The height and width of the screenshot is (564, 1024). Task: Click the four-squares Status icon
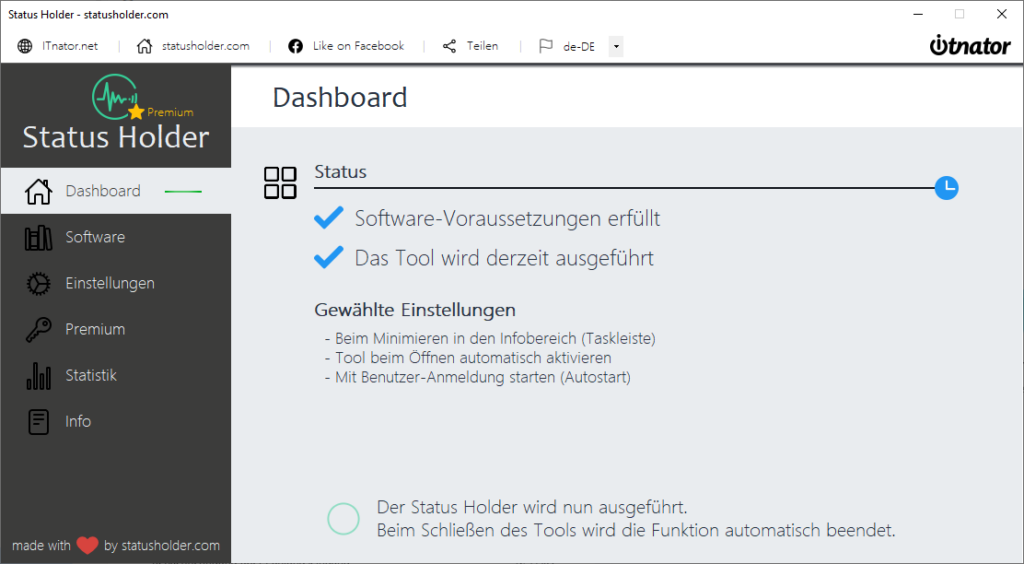280,182
